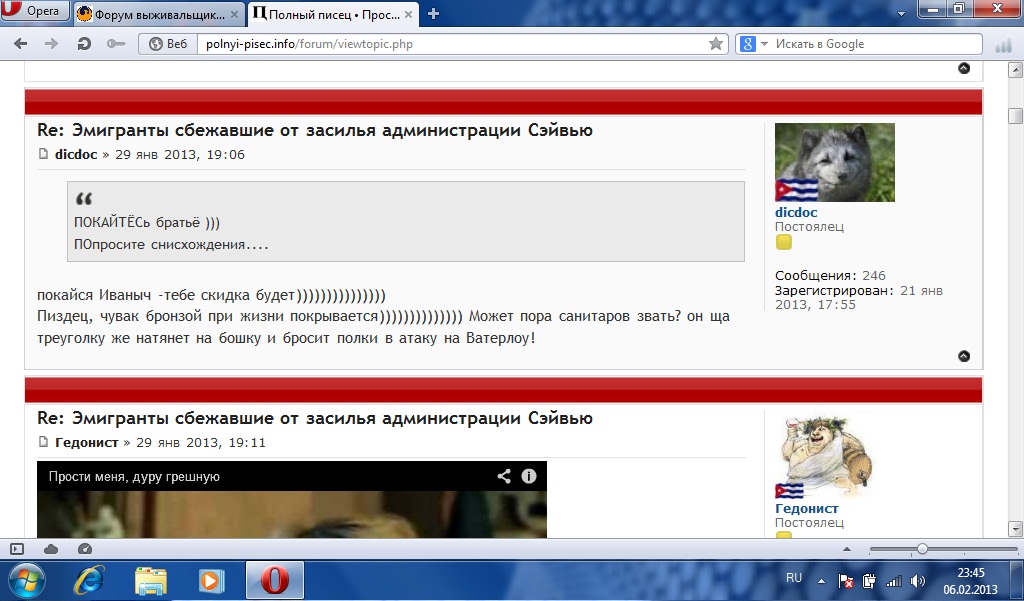The height and width of the screenshot is (601, 1024).
Task: Bookmark page with the star icon
Action: 716,44
